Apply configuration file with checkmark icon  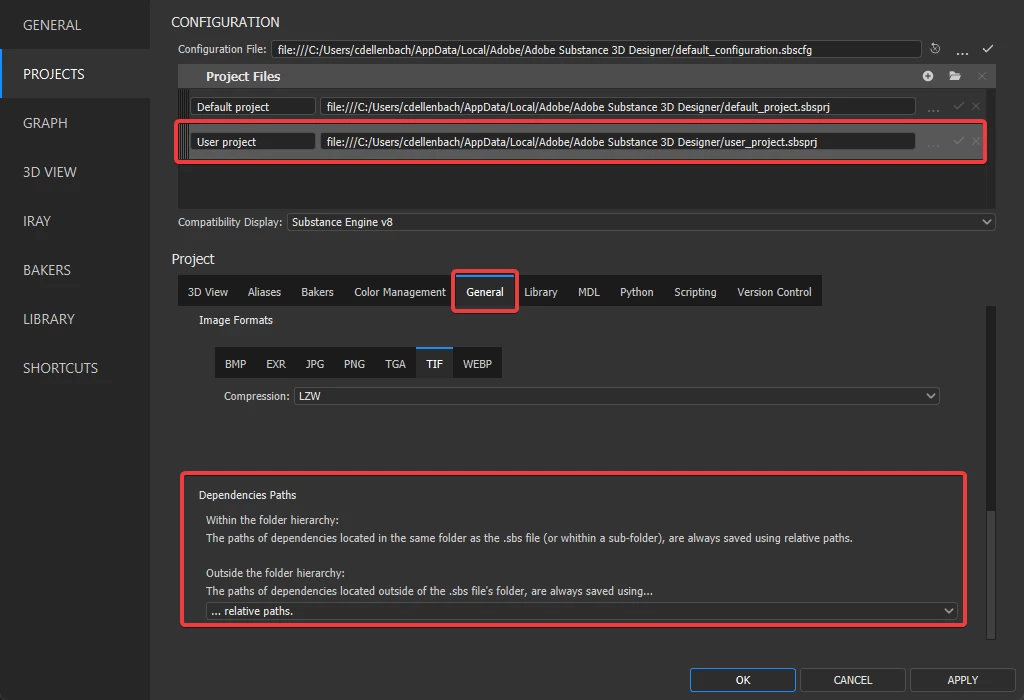988,48
